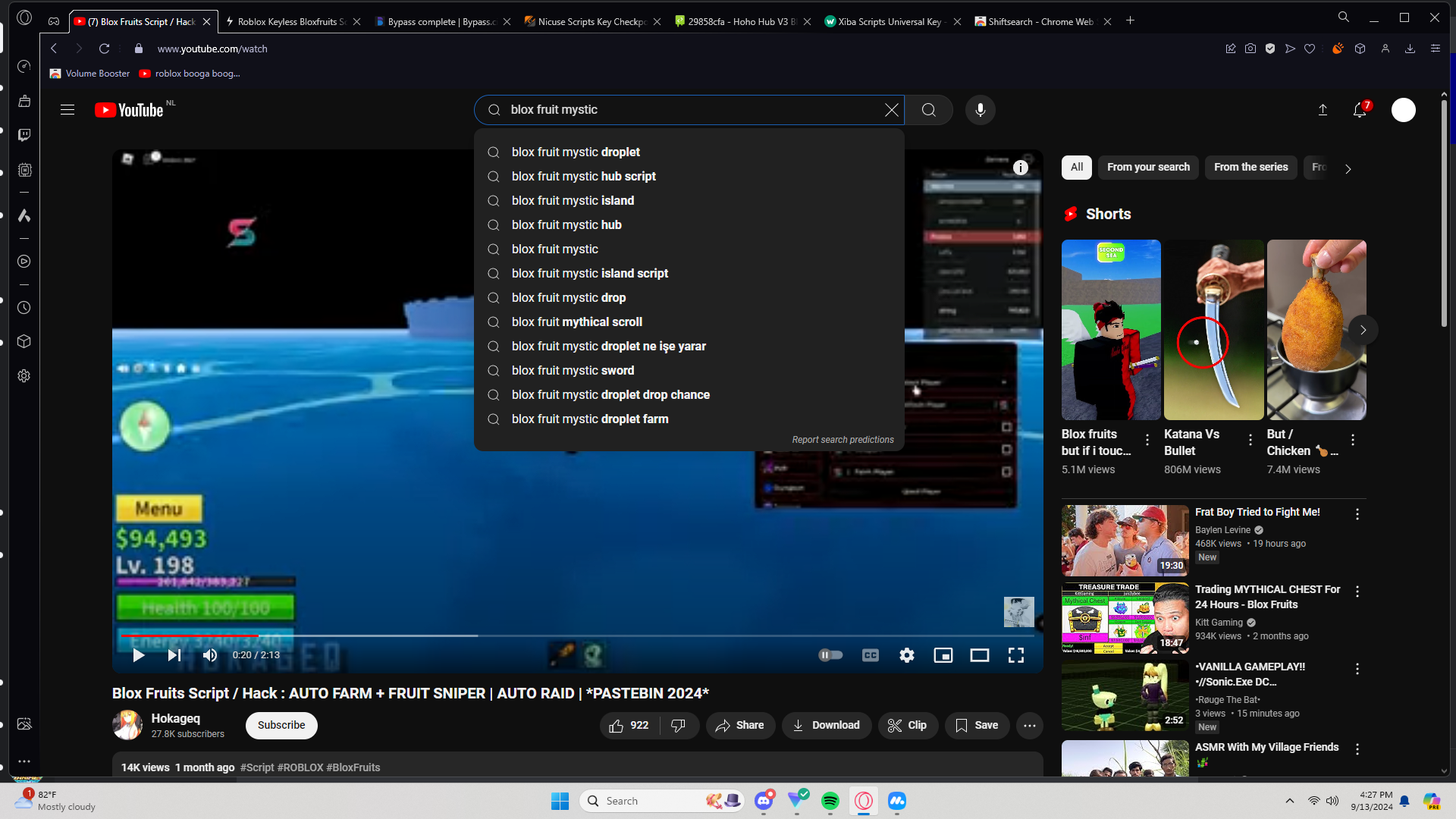Select the 'blox fruit mystic droplet farm' suggestion
Viewport: 1456px width, 819px height.
pos(689,419)
